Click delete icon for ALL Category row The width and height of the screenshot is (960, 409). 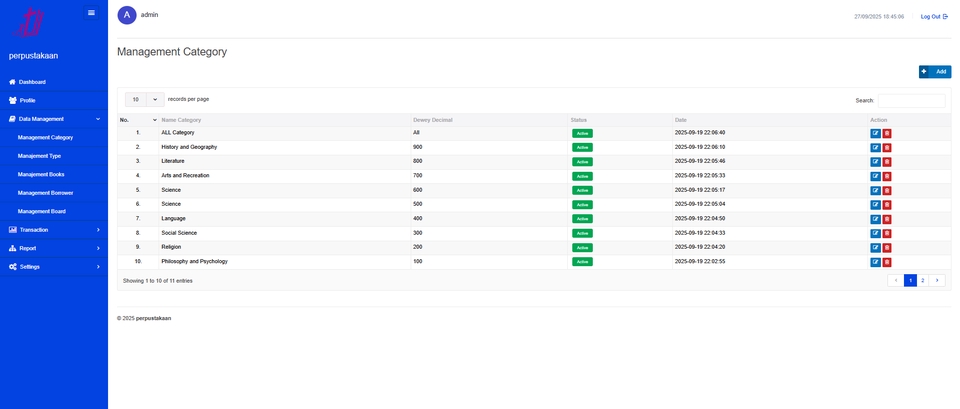pyautogui.click(x=887, y=133)
